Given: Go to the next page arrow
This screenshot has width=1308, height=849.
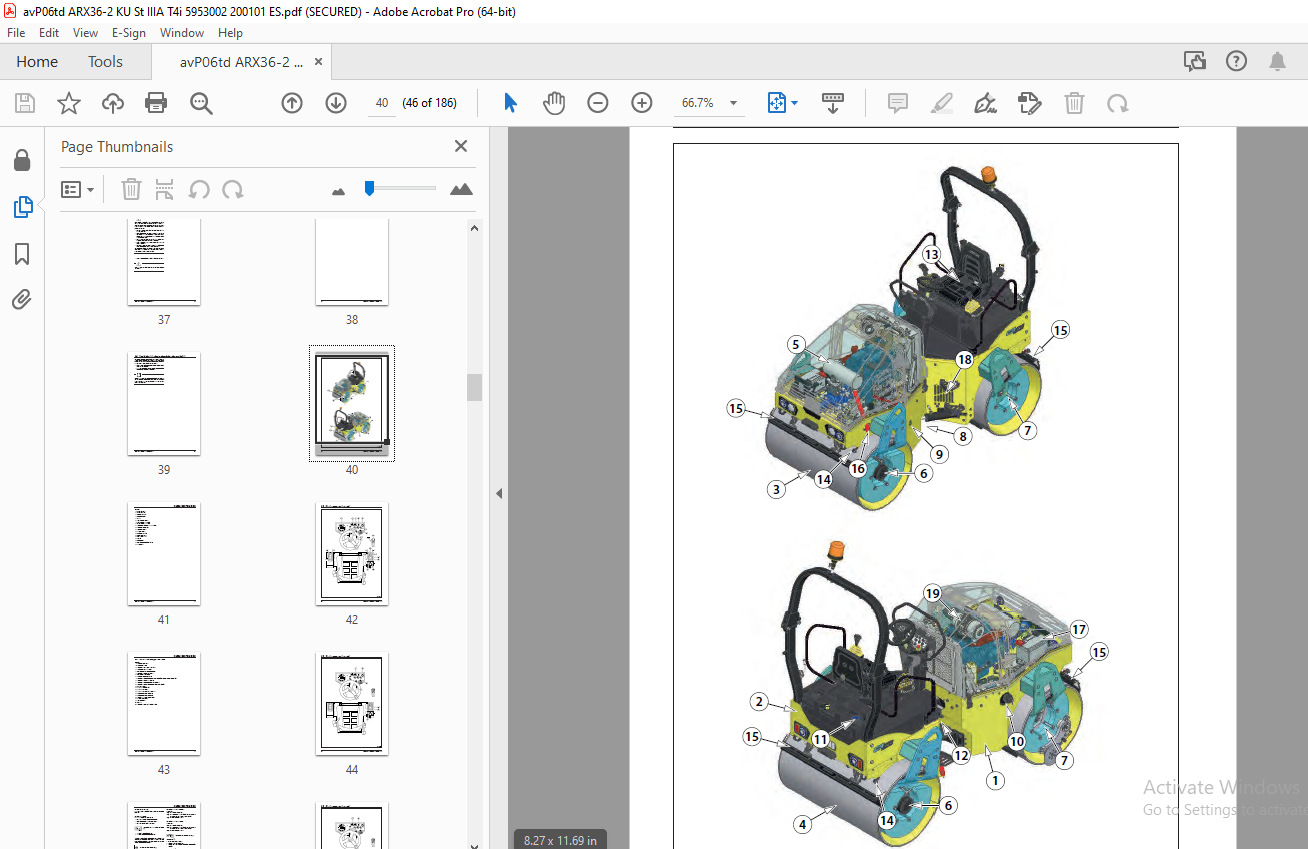Looking at the screenshot, I should click(x=336, y=103).
